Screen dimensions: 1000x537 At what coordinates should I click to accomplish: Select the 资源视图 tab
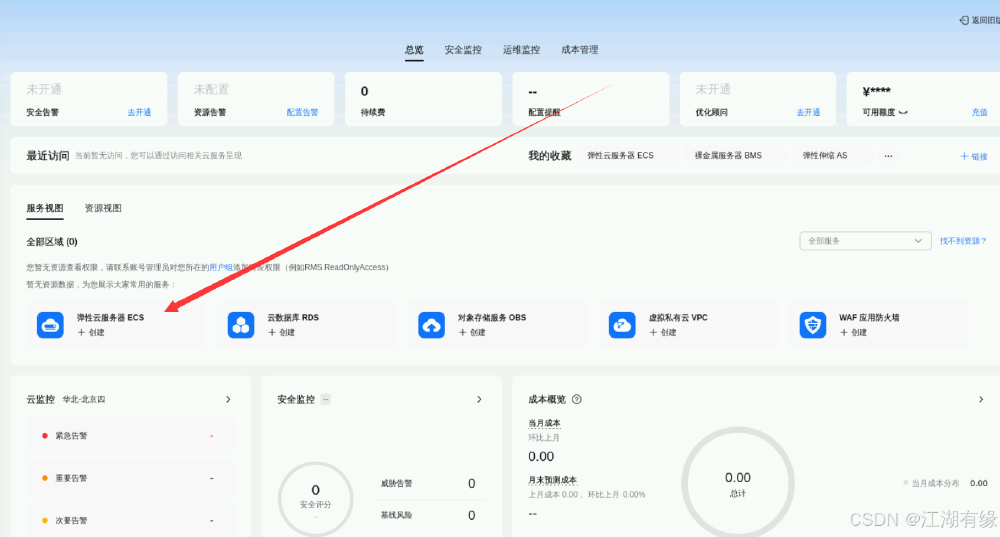coord(103,208)
